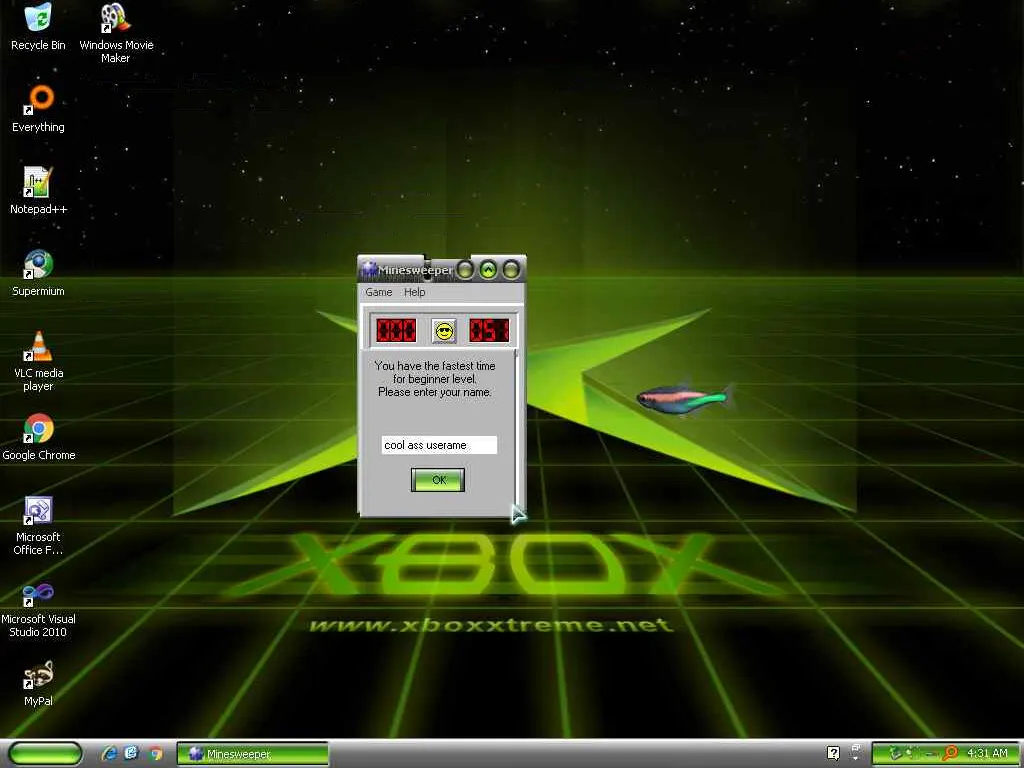
Task: Click the second blue quick launch icon
Action: click(131, 754)
